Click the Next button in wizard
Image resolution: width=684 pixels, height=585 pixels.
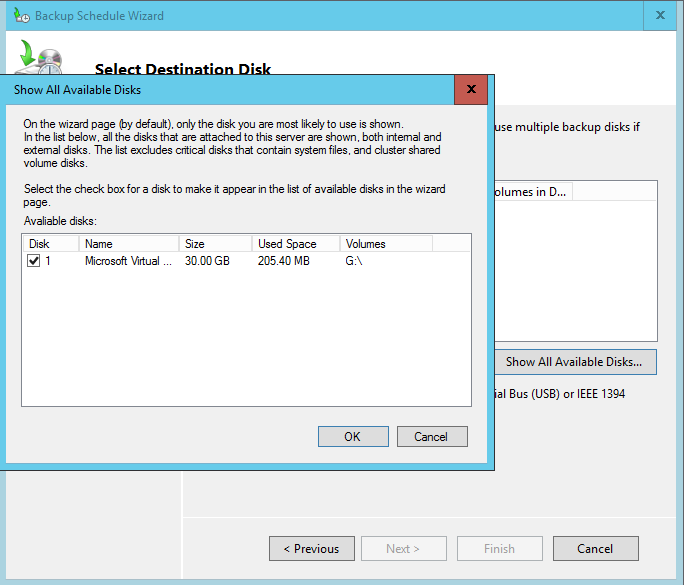(x=403, y=548)
